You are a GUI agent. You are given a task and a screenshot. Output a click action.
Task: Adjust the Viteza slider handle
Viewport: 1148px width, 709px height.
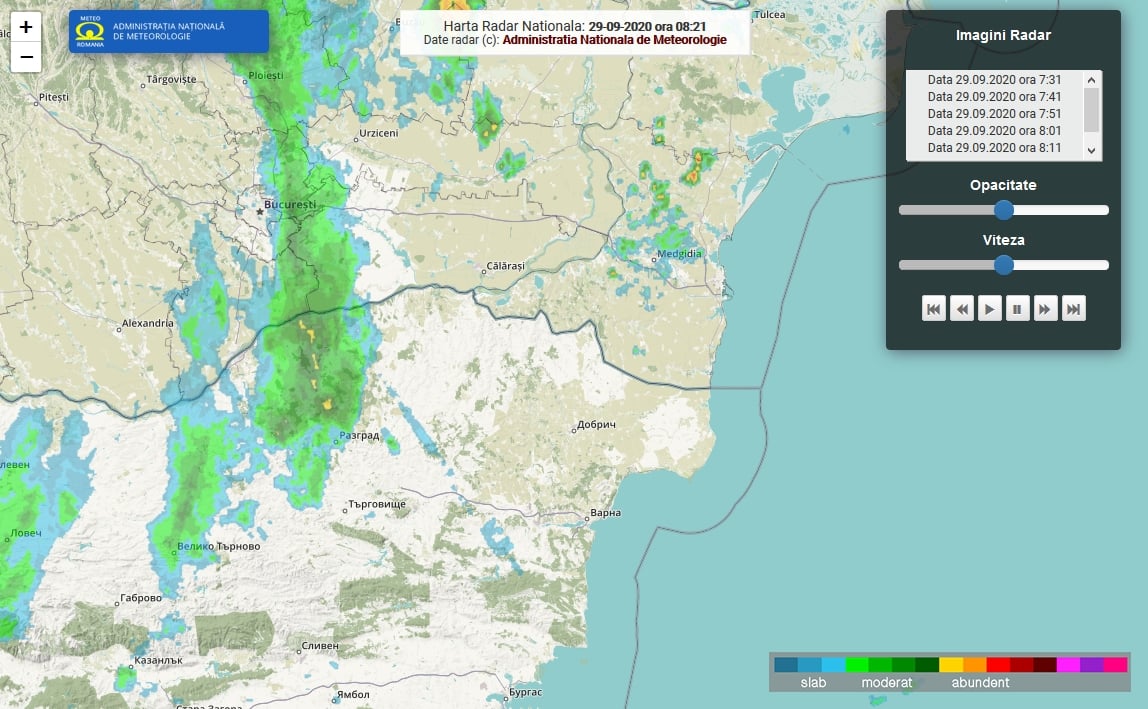click(1004, 265)
